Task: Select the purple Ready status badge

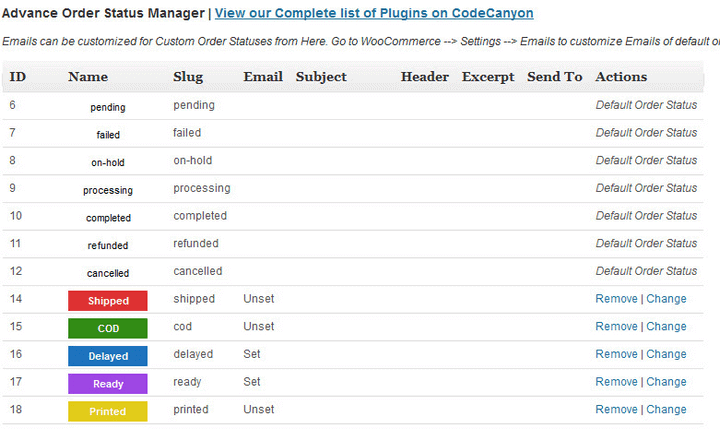Action: 108,384
